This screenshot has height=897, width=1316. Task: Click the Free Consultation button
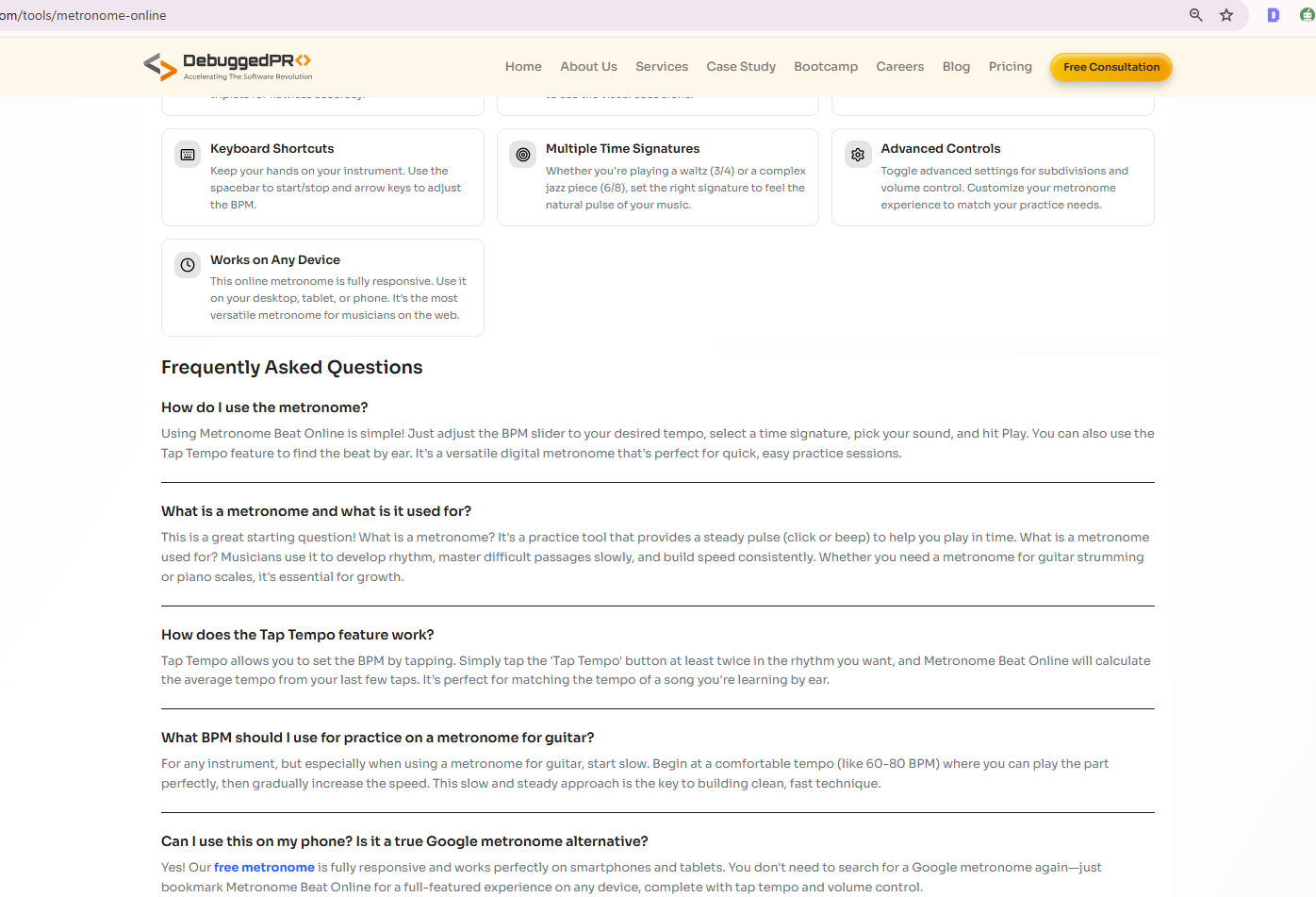click(x=1111, y=67)
